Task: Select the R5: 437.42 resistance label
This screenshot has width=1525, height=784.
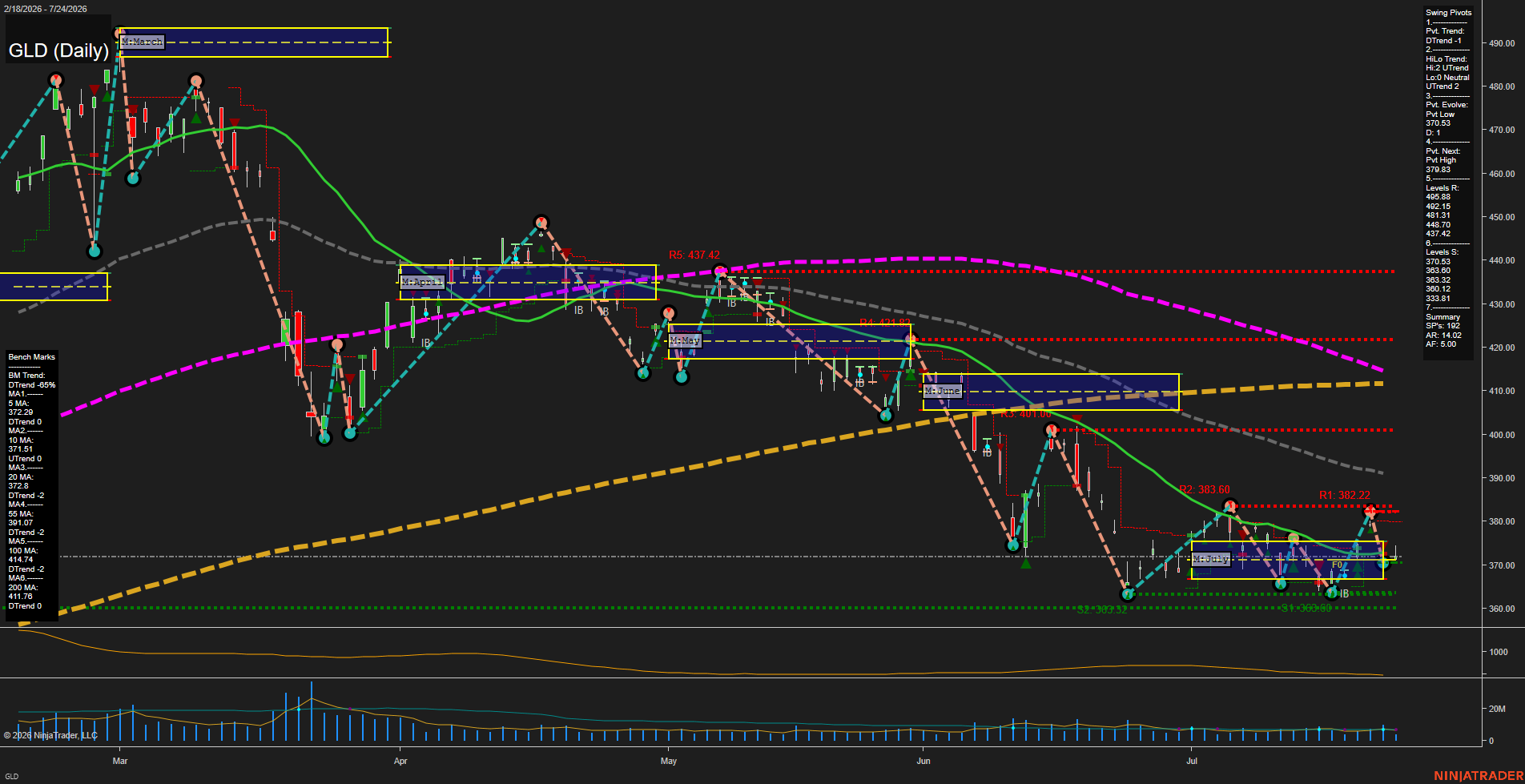Action: [694, 255]
